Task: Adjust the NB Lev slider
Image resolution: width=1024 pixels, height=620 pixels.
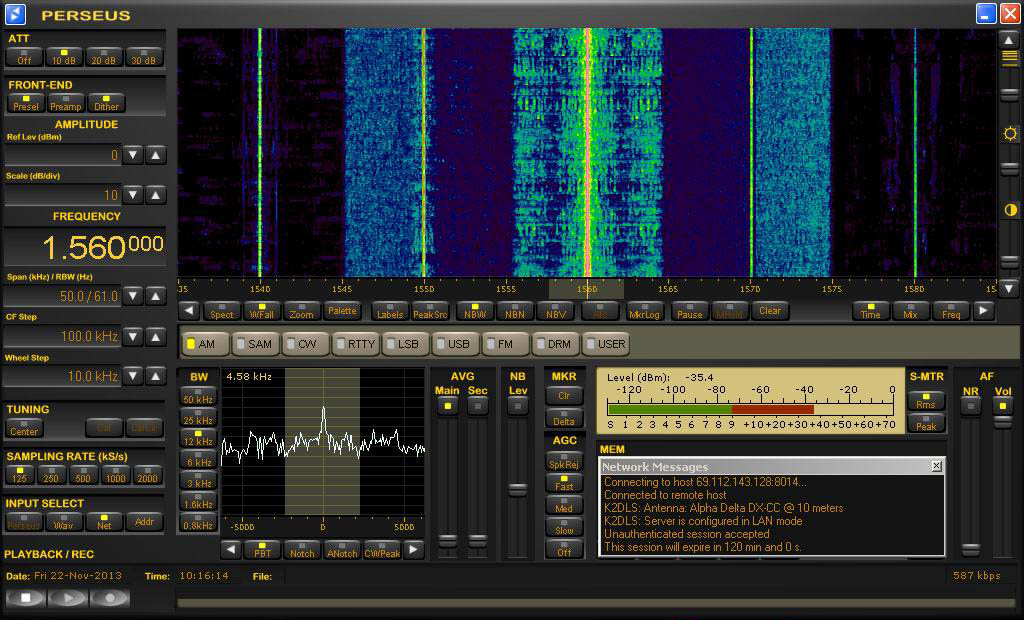Action: pos(518,489)
